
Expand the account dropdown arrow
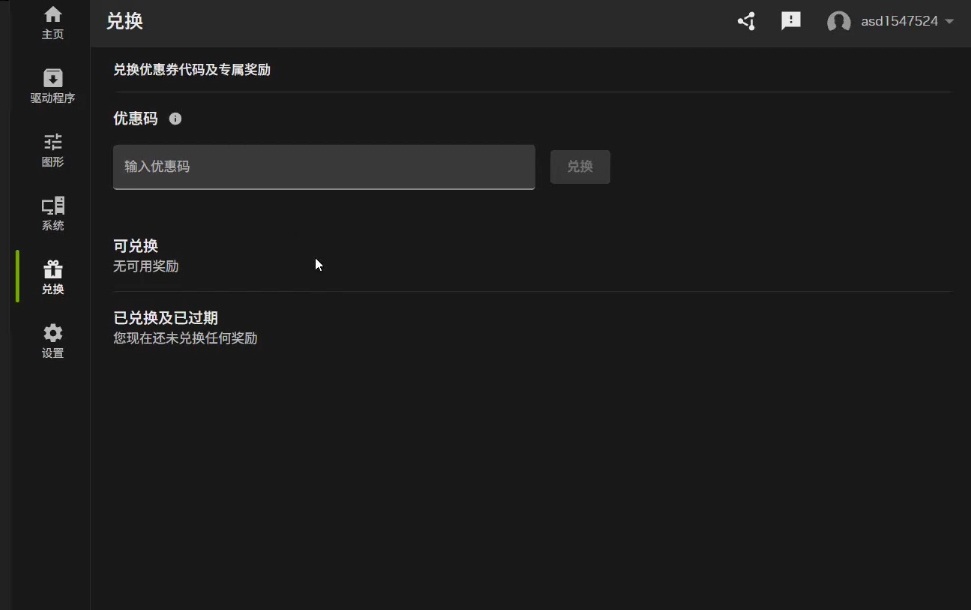(949, 22)
